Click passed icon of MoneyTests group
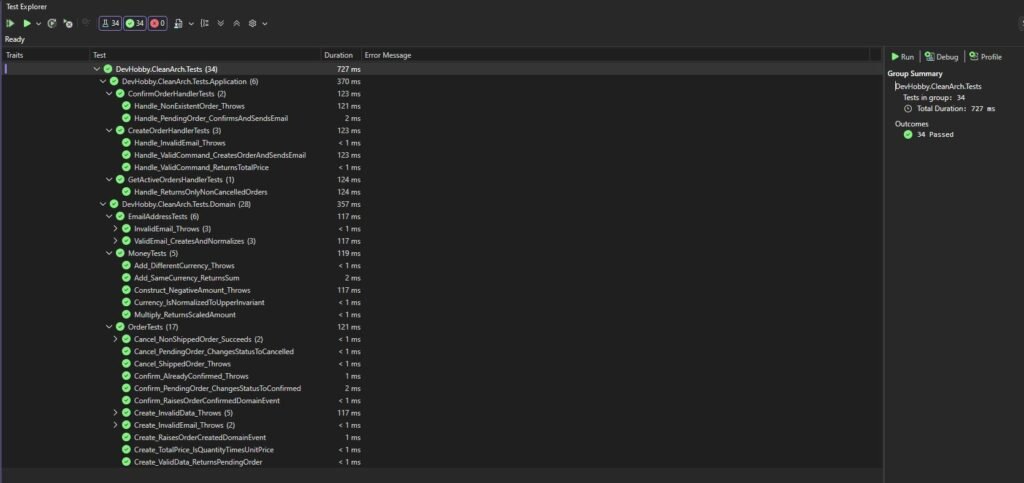 pos(120,253)
